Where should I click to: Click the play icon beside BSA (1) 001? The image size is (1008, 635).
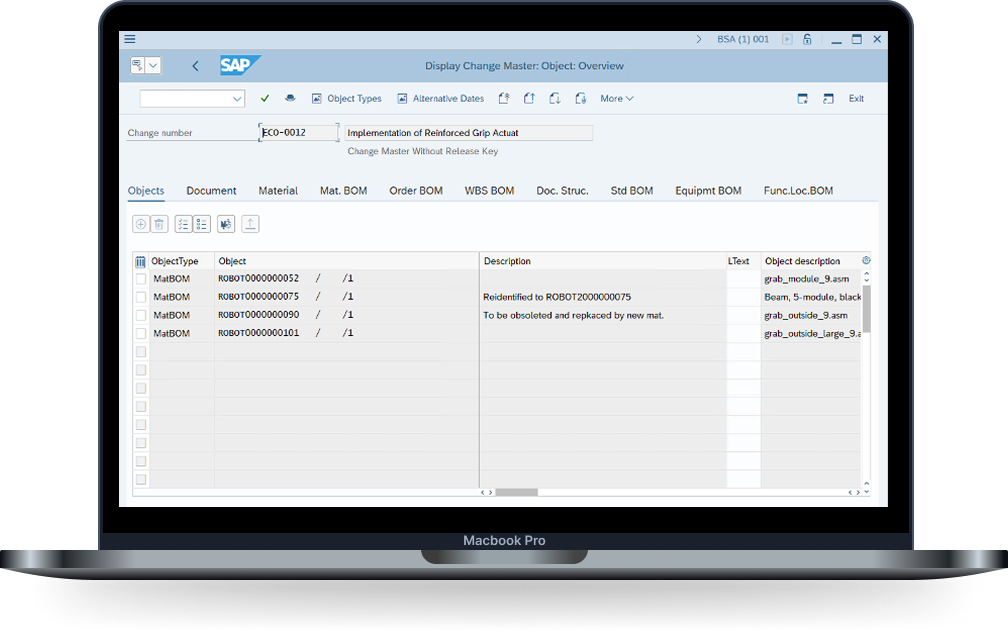(787, 39)
